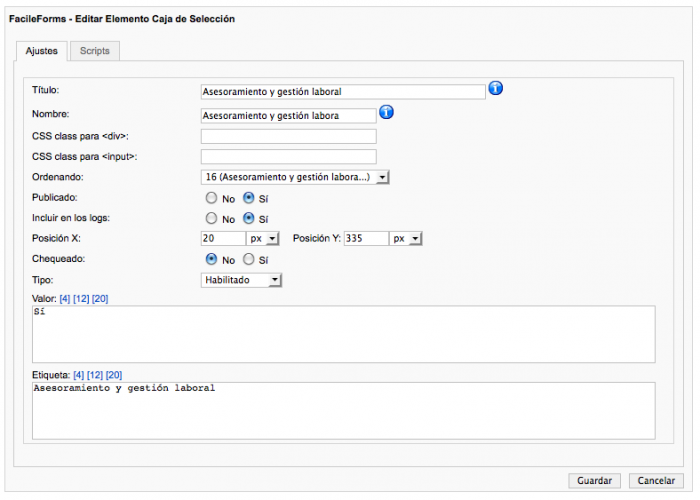The height and width of the screenshot is (500, 700).
Task: Click the info icon beside Nombre field
Action: click(x=386, y=112)
